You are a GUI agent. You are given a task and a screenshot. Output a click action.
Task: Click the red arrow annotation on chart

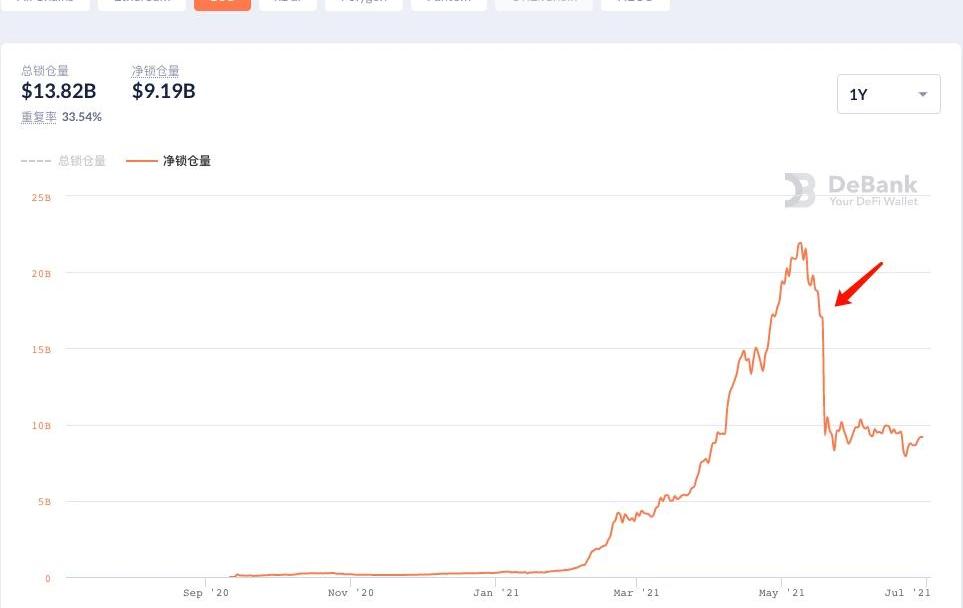(858, 283)
